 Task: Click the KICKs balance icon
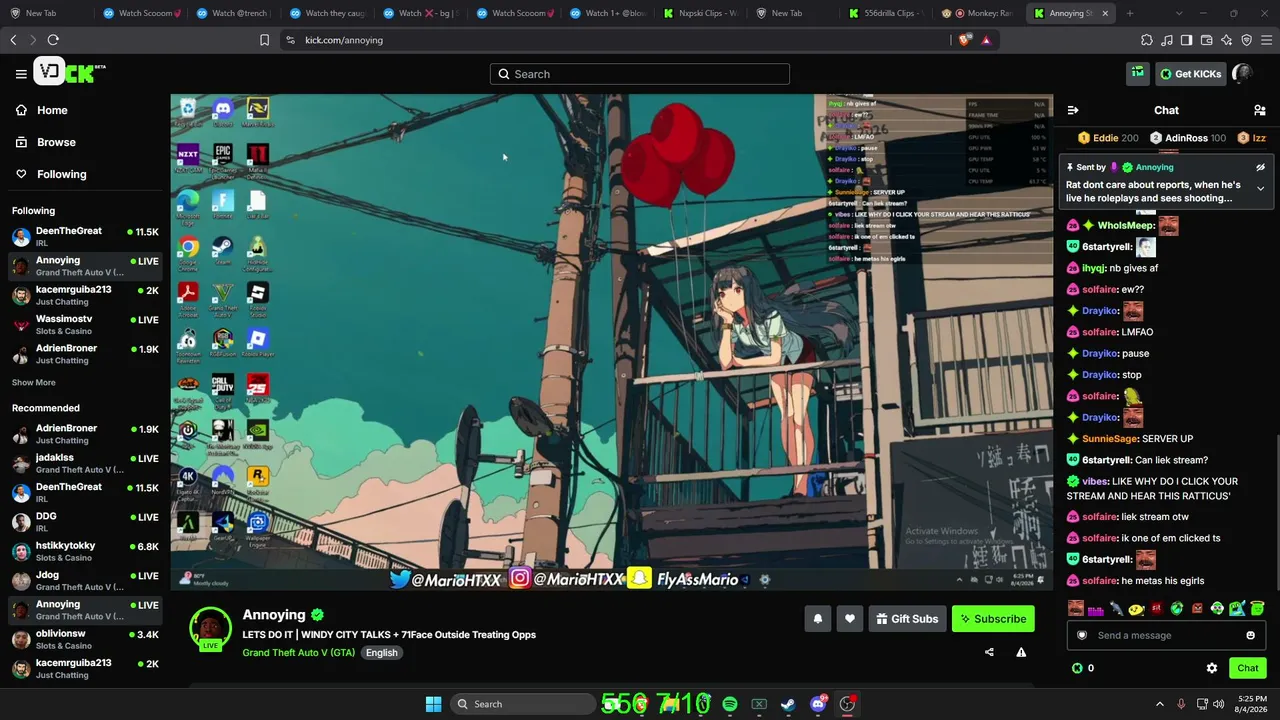coord(1077,668)
